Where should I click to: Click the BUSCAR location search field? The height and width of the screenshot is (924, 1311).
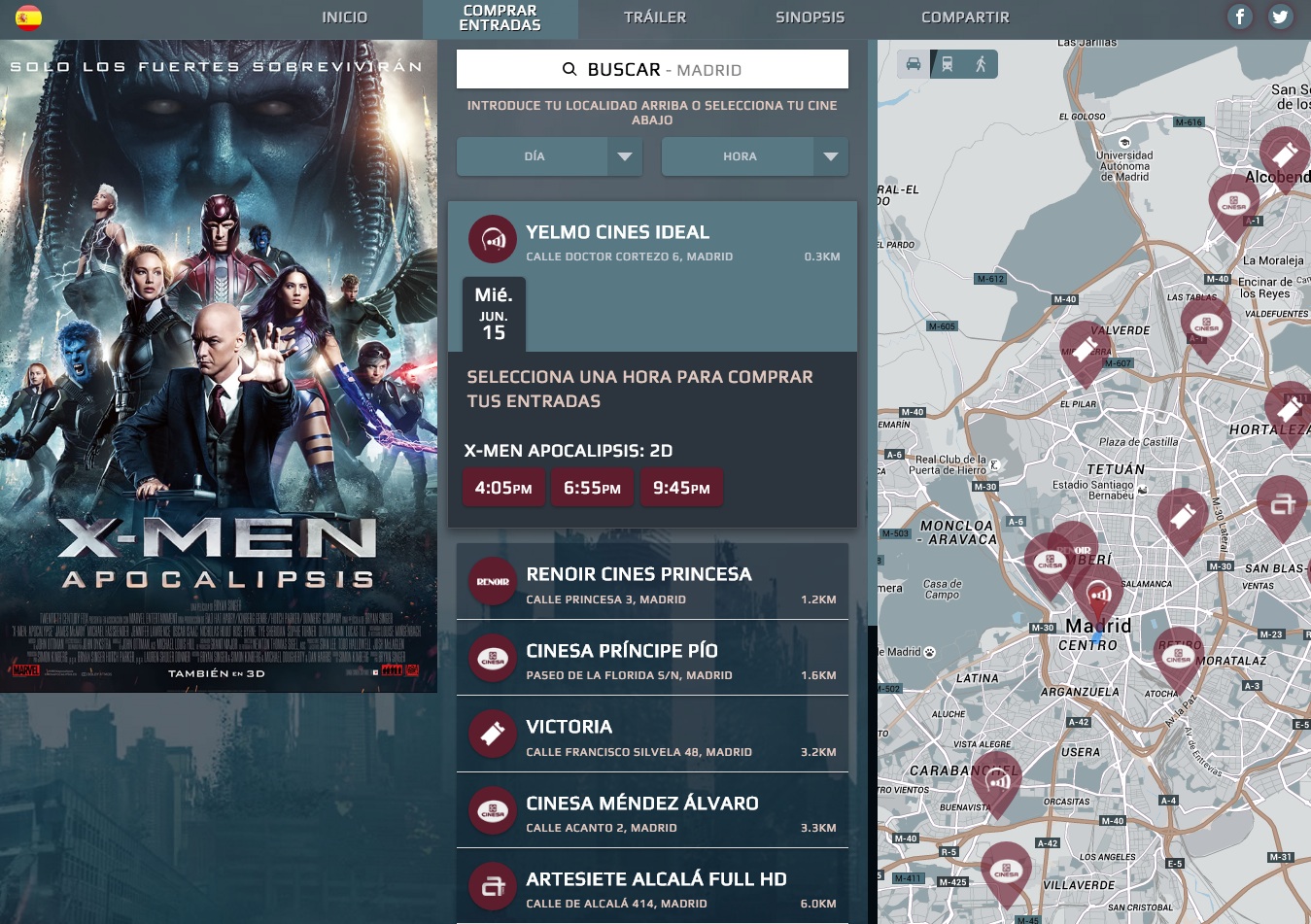click(652, 70)
